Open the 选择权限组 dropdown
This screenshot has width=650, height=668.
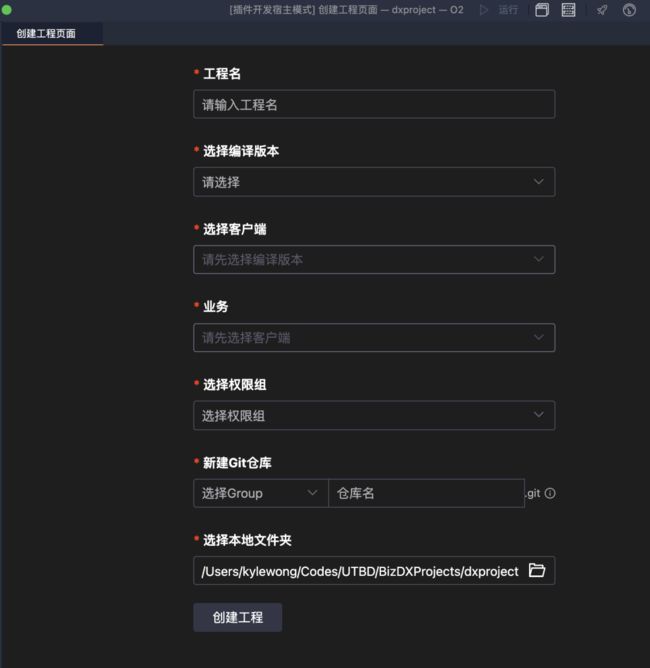pos(374,415)
